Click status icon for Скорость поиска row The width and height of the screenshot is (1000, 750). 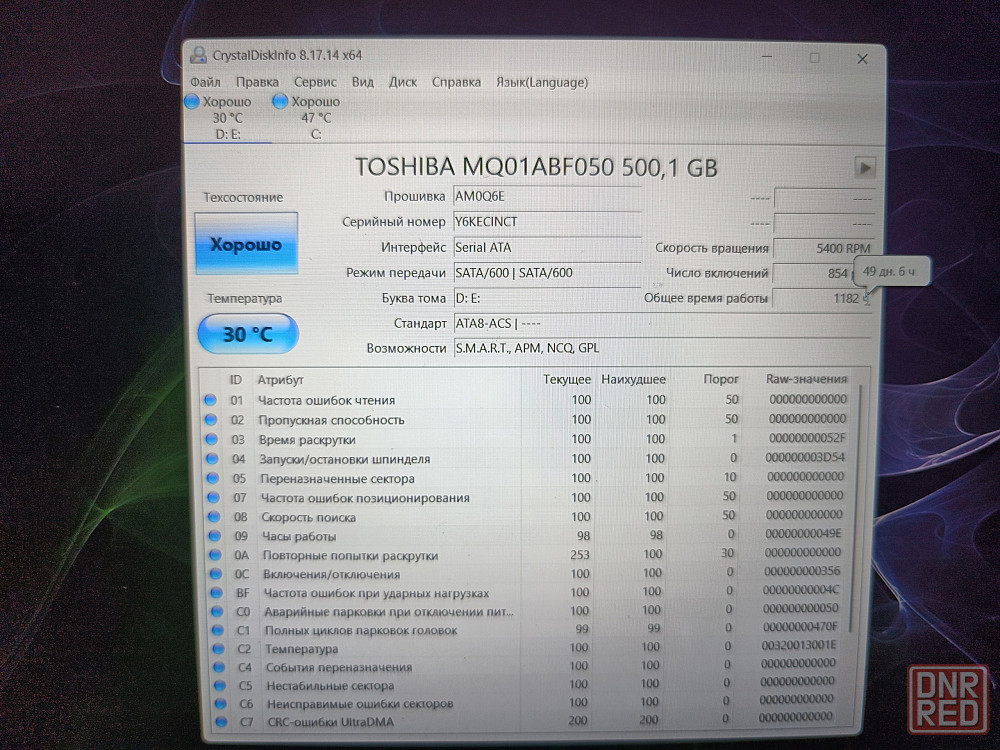click(214, 517)
